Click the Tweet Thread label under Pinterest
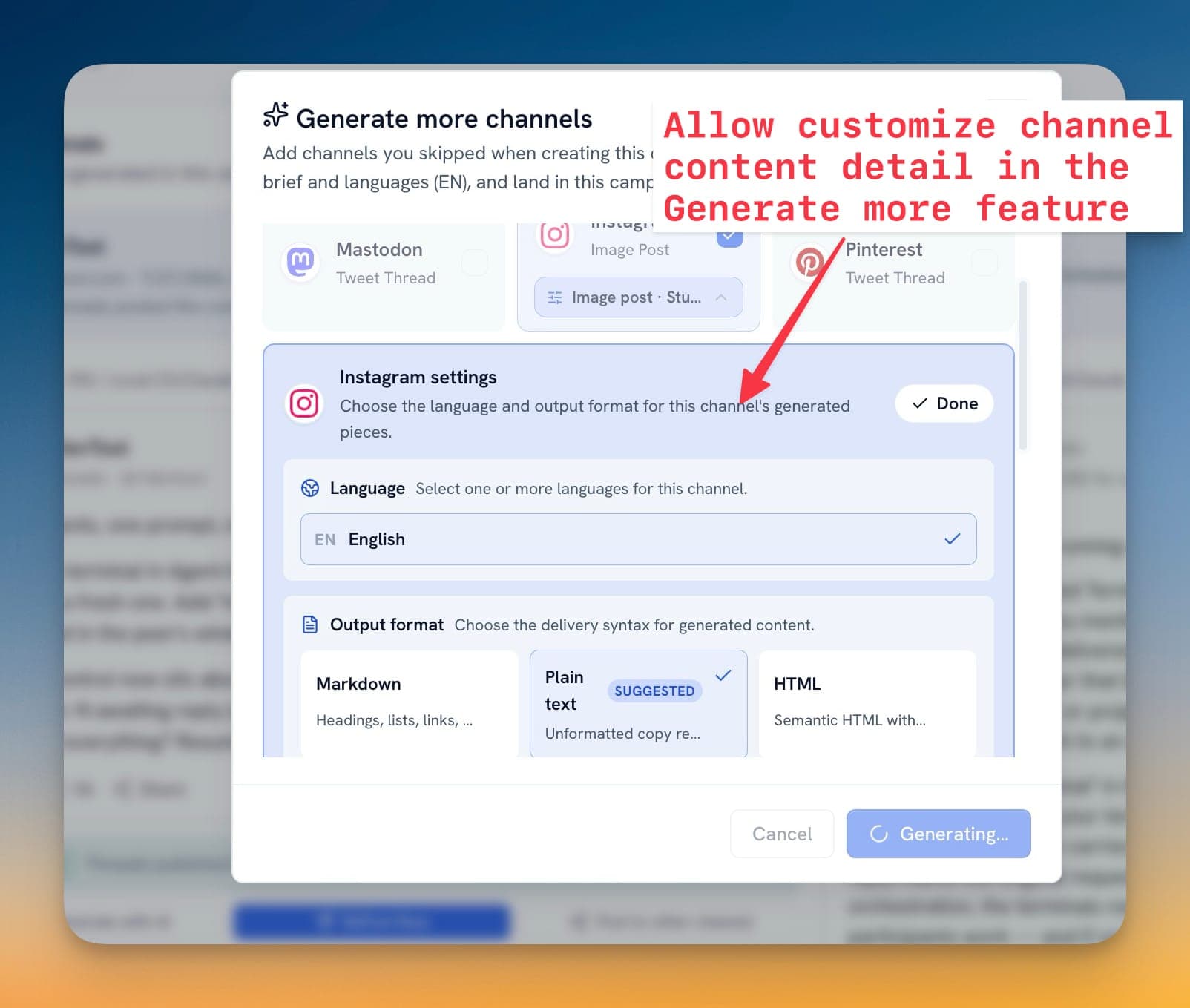The height and width of the screenshot is (1008, 1190). pos(895,277)
